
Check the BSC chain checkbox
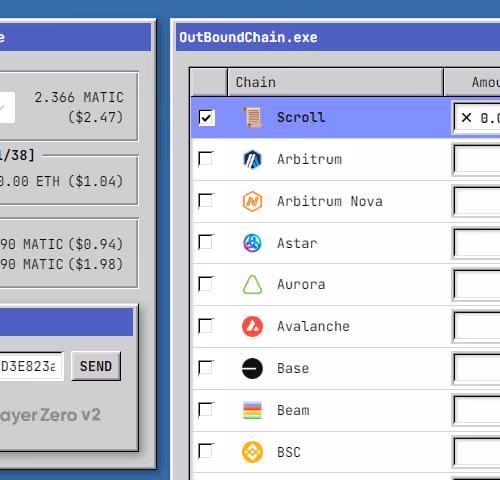coord(206,452)
